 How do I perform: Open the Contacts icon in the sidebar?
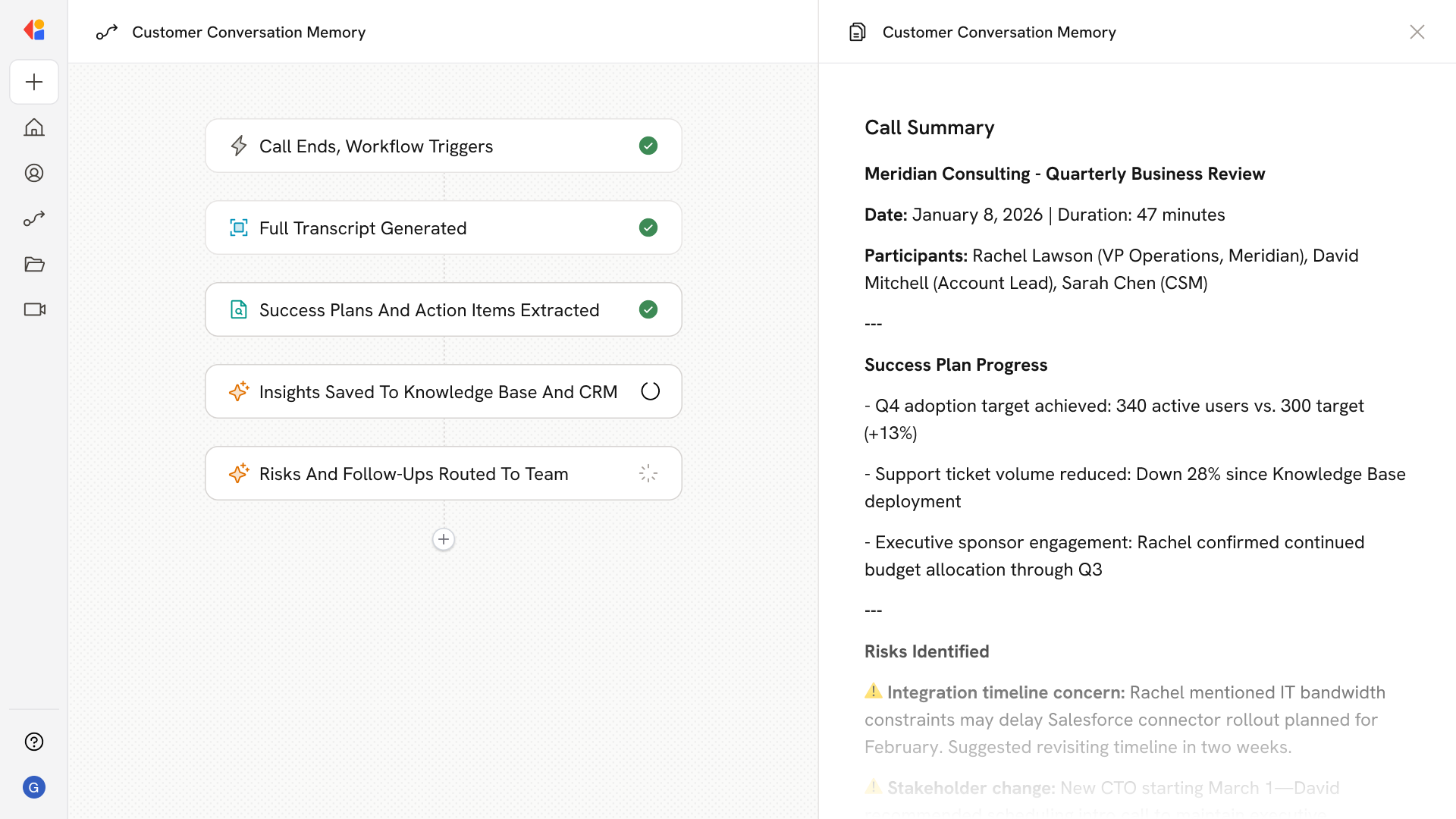tap(34, 173)
